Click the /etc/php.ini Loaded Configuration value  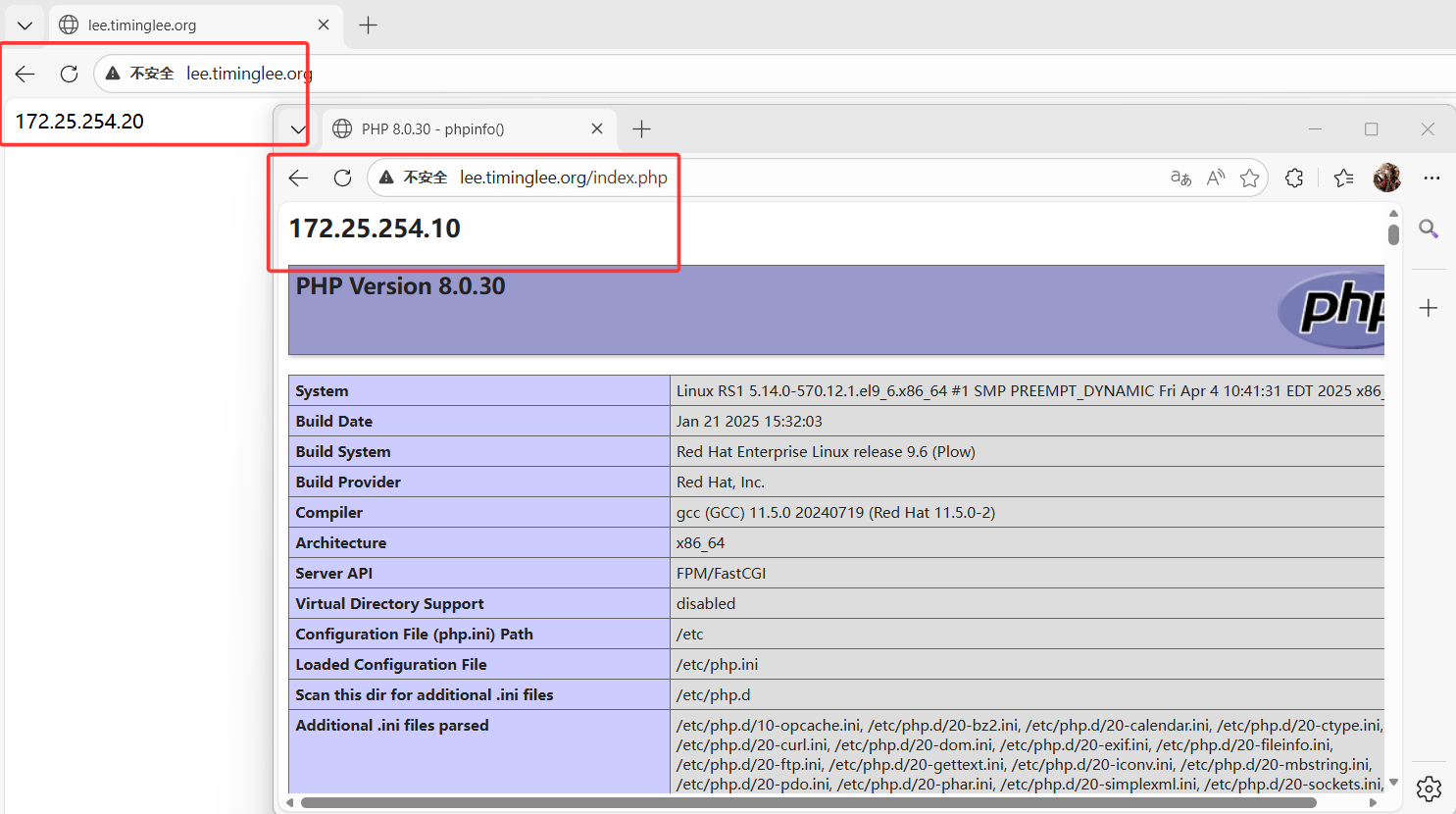coord(717,664)
